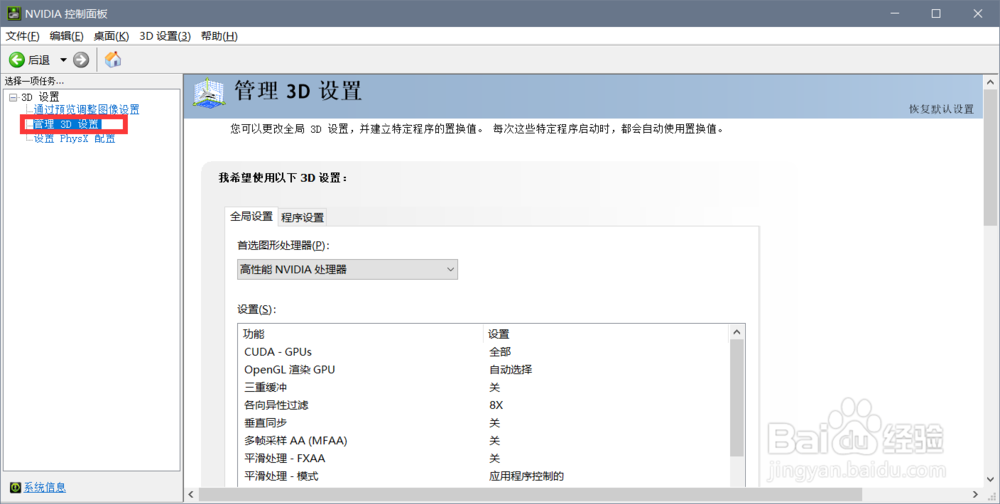This screenshot has width=1000, height=504.
Task: Select 通过预览调整图像设置 in the task tree
Action: click(x=86, y=110)
